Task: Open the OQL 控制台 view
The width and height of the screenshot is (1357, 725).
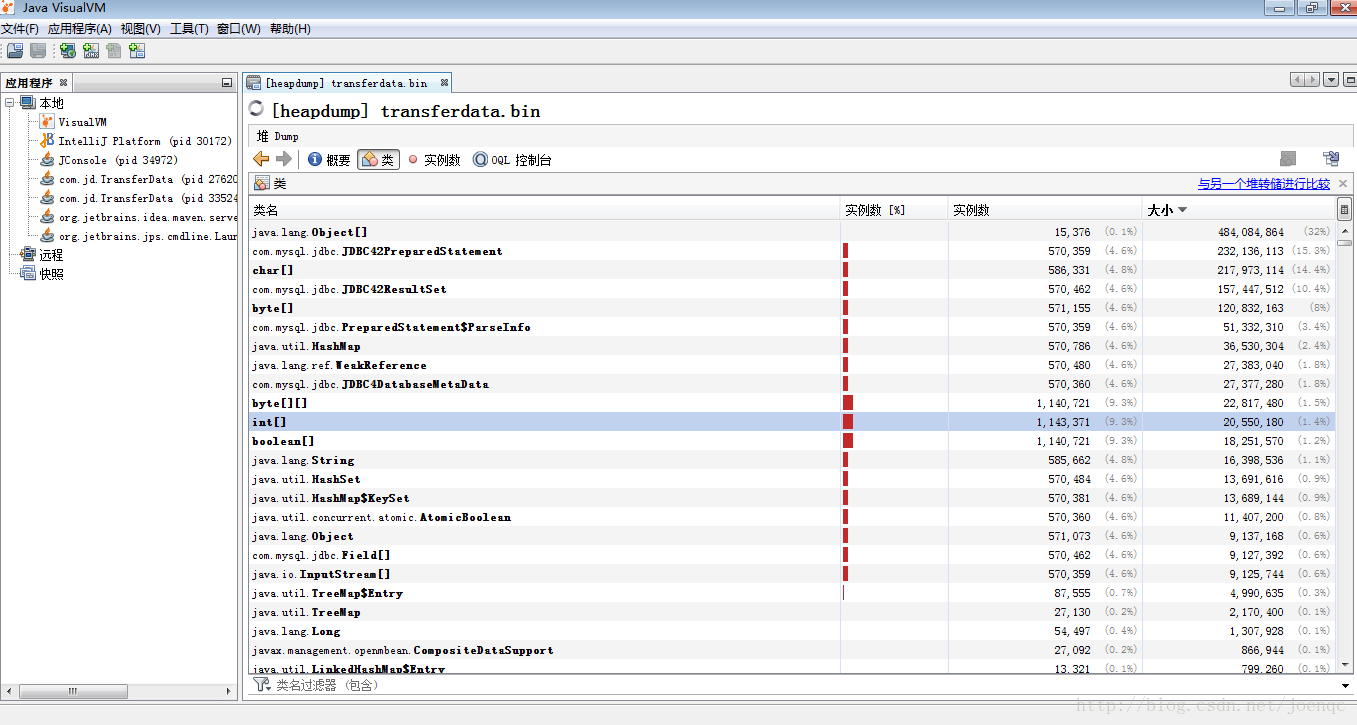Action: coord(512,160)
